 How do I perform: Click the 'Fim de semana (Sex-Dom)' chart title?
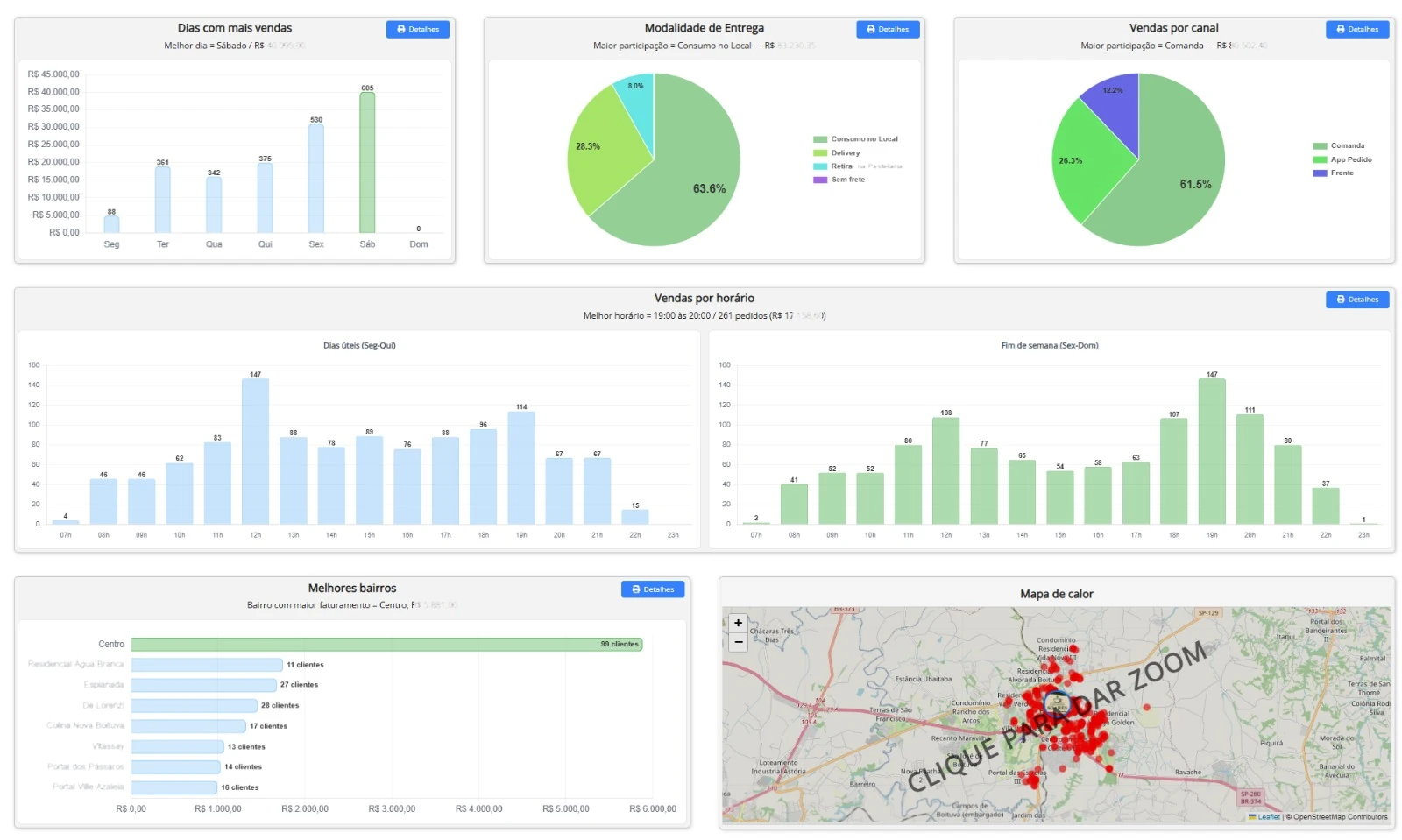coord(1050,346)
